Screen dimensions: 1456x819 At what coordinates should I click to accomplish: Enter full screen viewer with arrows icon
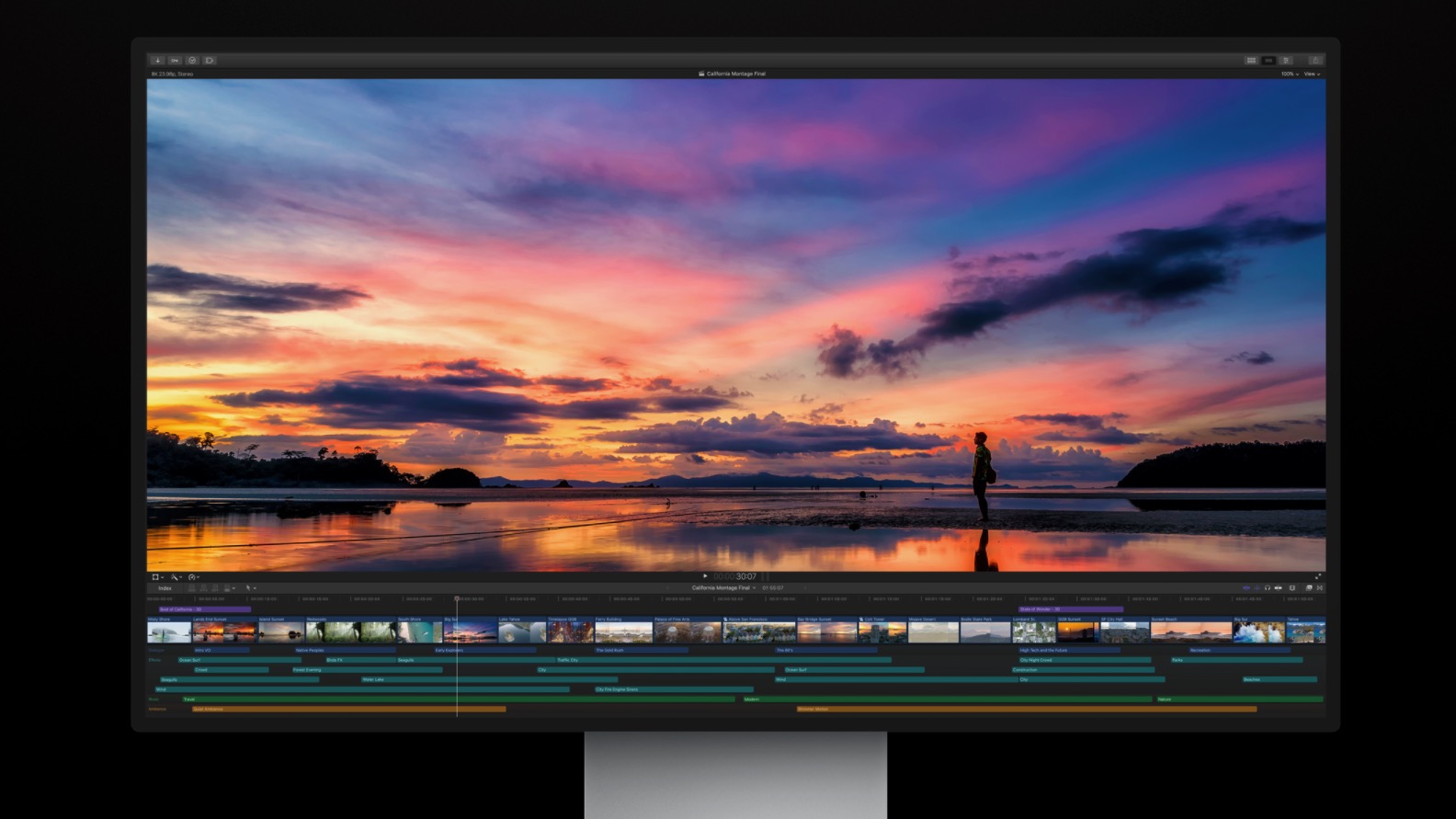pyautogui.click(x=1317, y=576)
